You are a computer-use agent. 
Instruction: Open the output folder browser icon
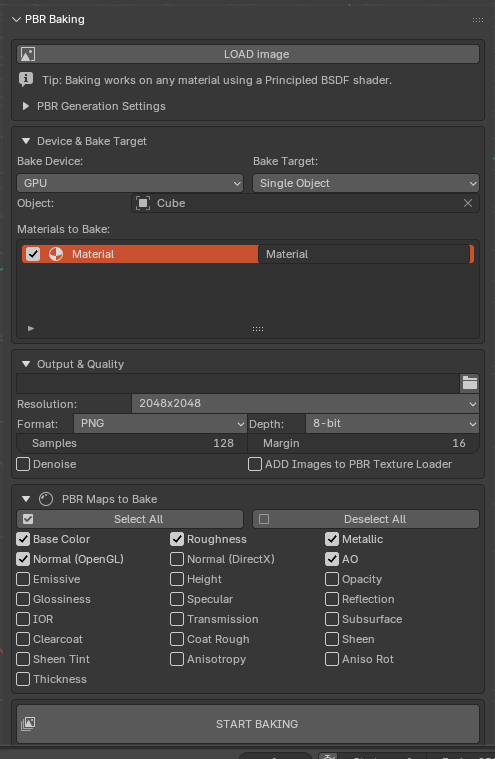469,383
